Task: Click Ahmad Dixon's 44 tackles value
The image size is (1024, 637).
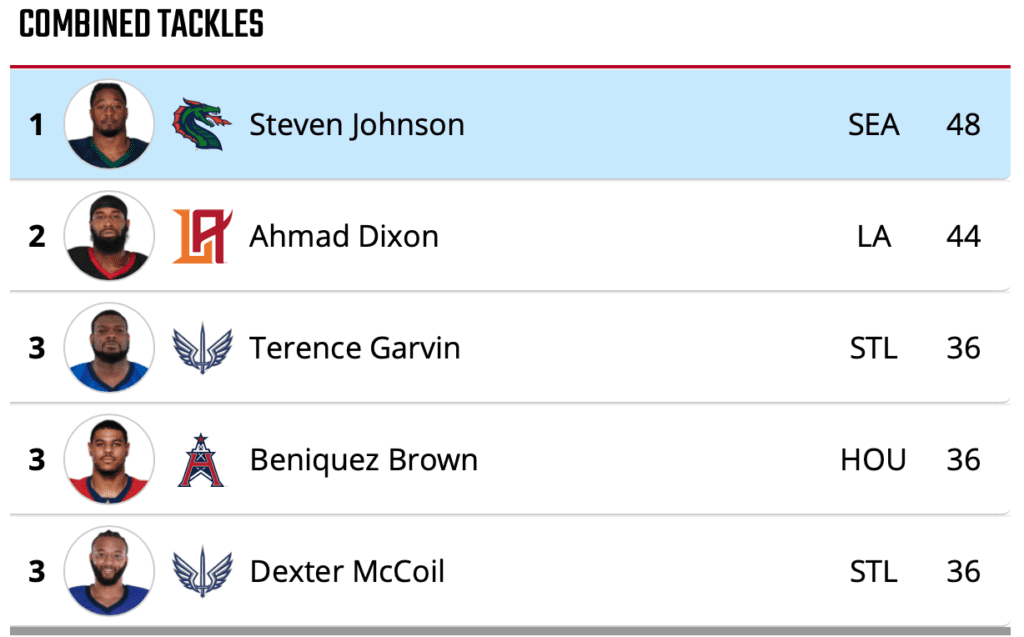Action: tap(963, 237)
